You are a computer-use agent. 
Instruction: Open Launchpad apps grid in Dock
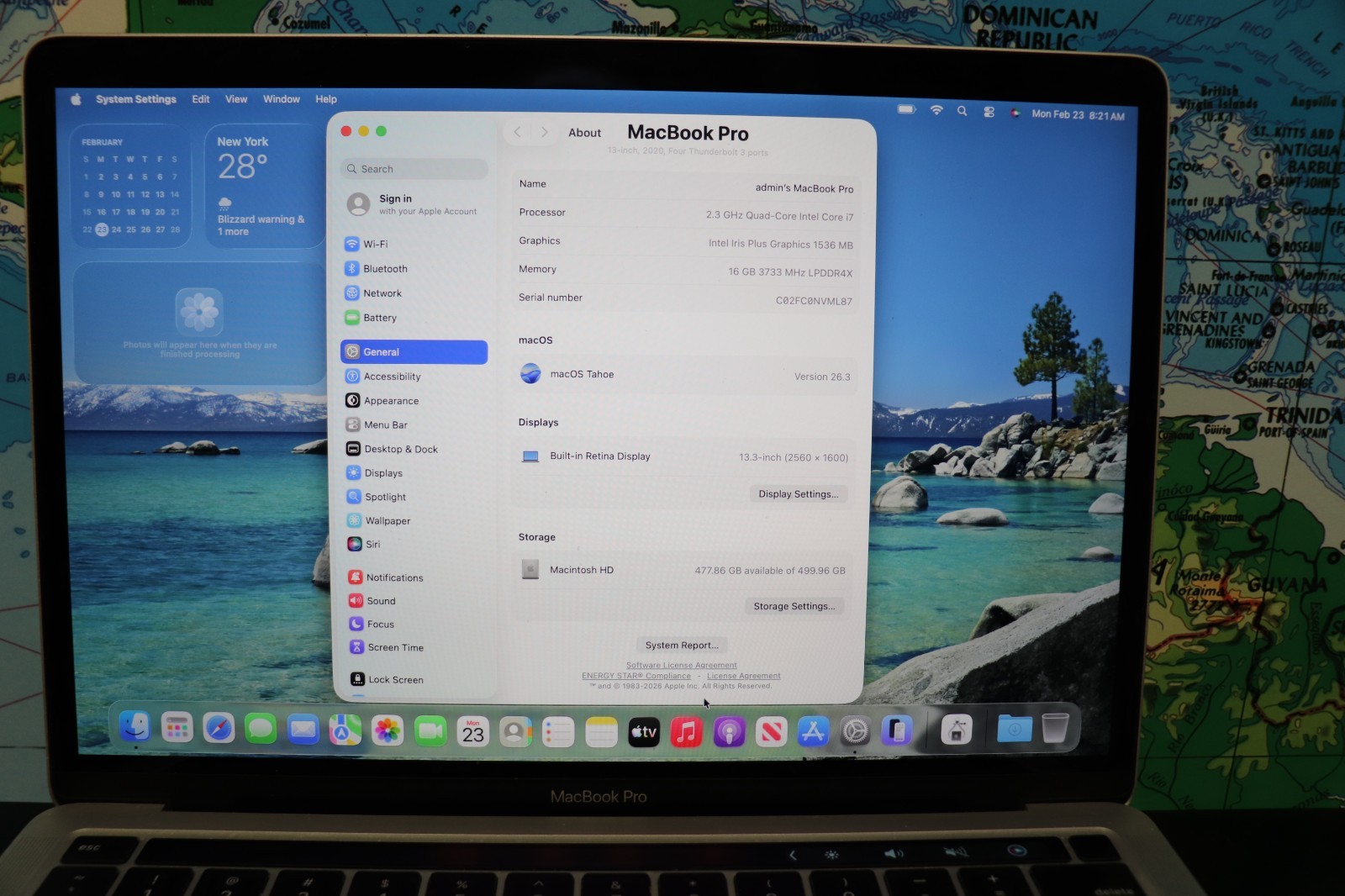tap(177, 728)
